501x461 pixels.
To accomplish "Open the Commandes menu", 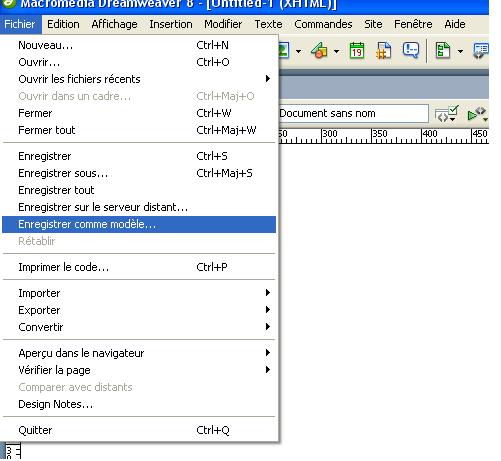I will coord(323,24).
